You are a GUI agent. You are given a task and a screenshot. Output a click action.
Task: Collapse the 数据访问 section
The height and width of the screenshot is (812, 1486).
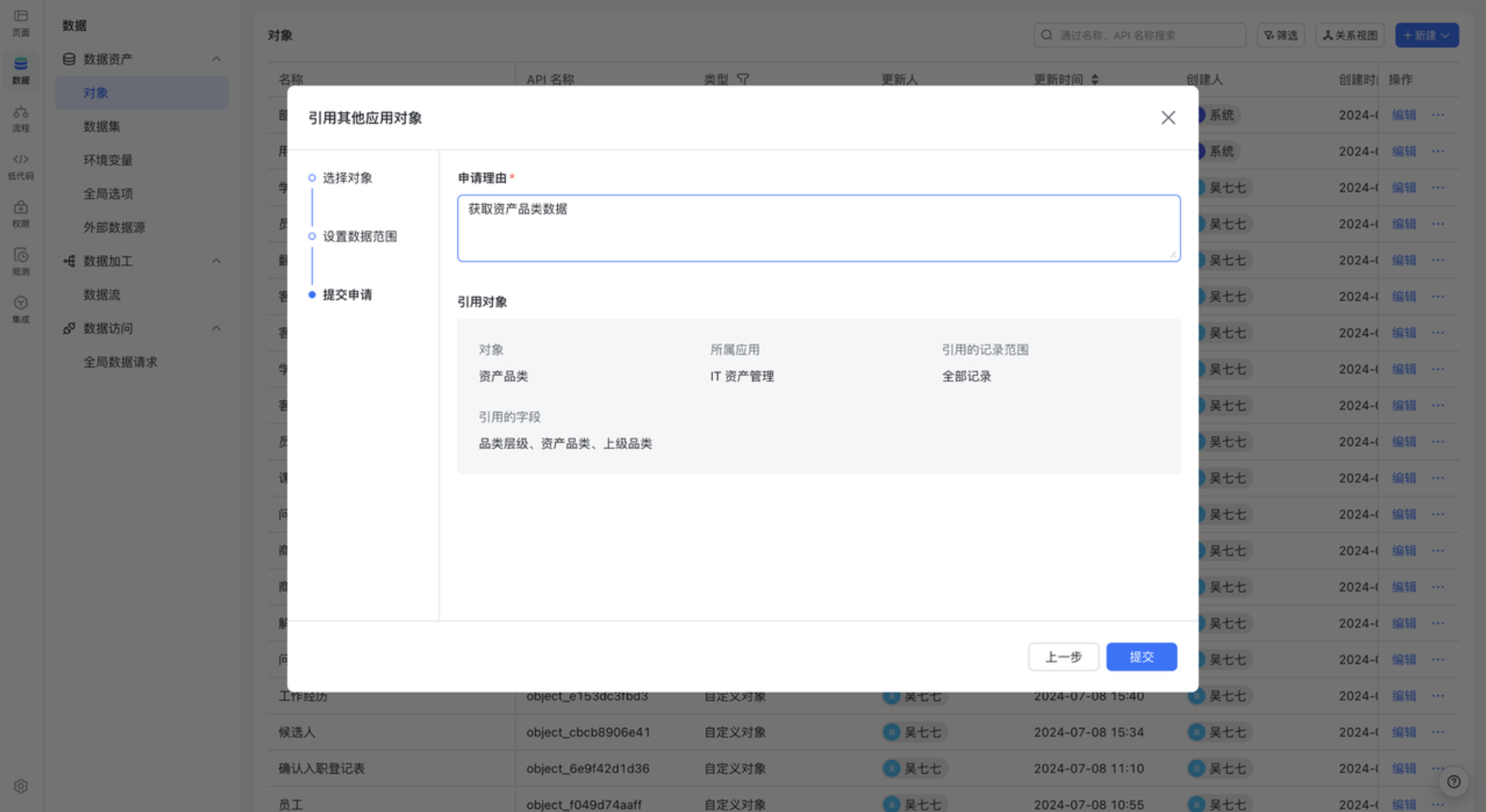pyautogui.click(x=216, y=328)
